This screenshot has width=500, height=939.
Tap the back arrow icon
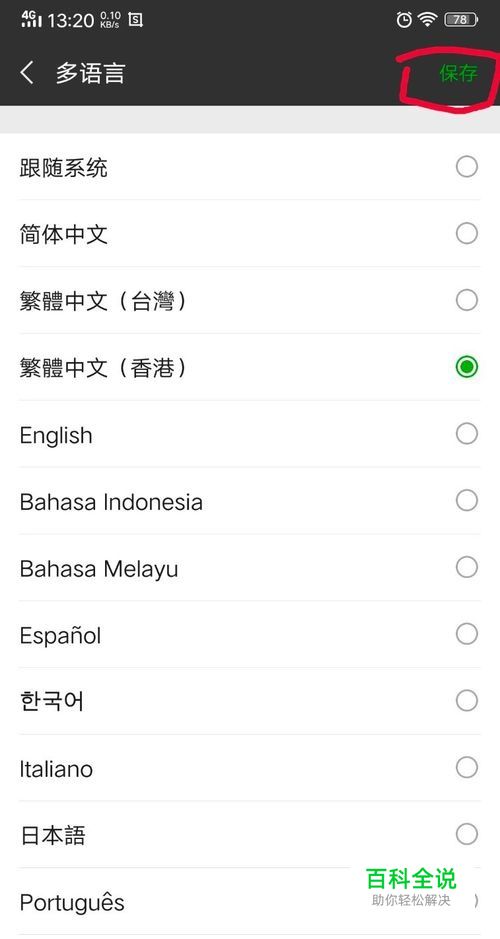click(27, 73)
